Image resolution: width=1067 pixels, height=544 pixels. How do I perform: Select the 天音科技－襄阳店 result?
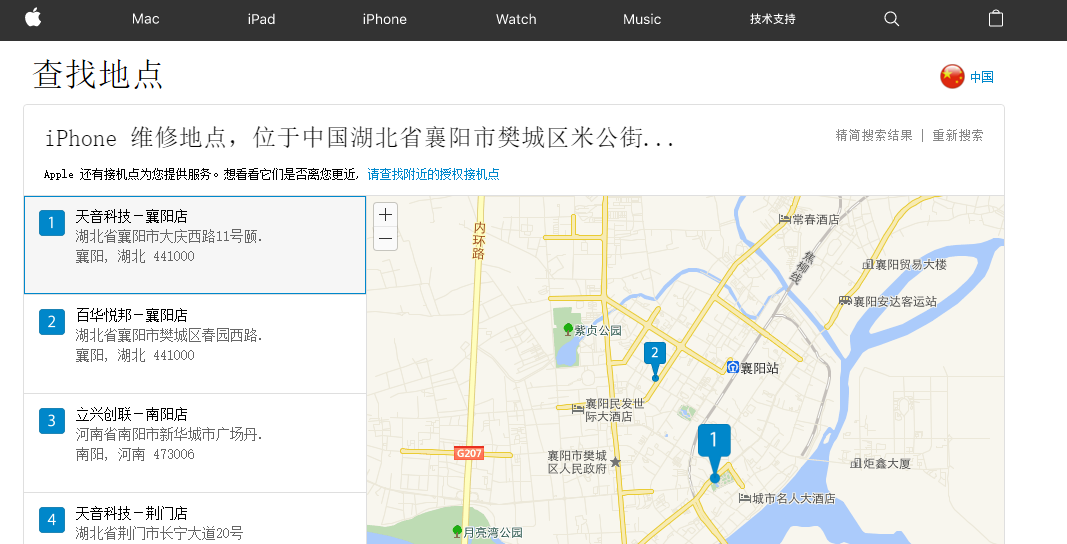195,245
